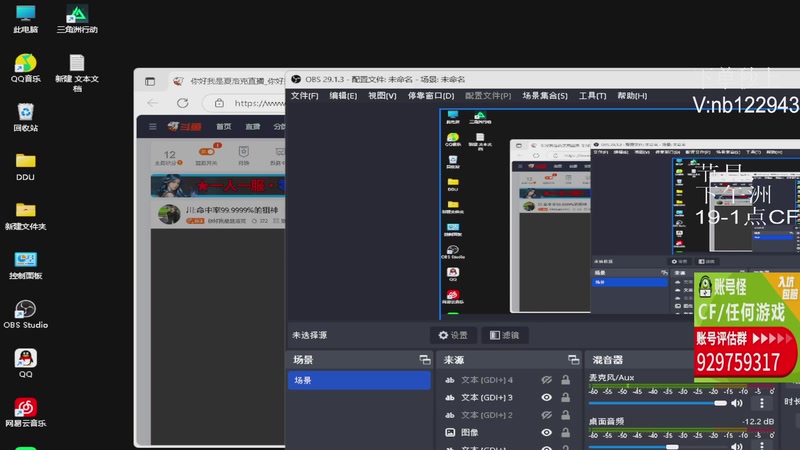Click the -12.2 dB level readout

point(758,421)
